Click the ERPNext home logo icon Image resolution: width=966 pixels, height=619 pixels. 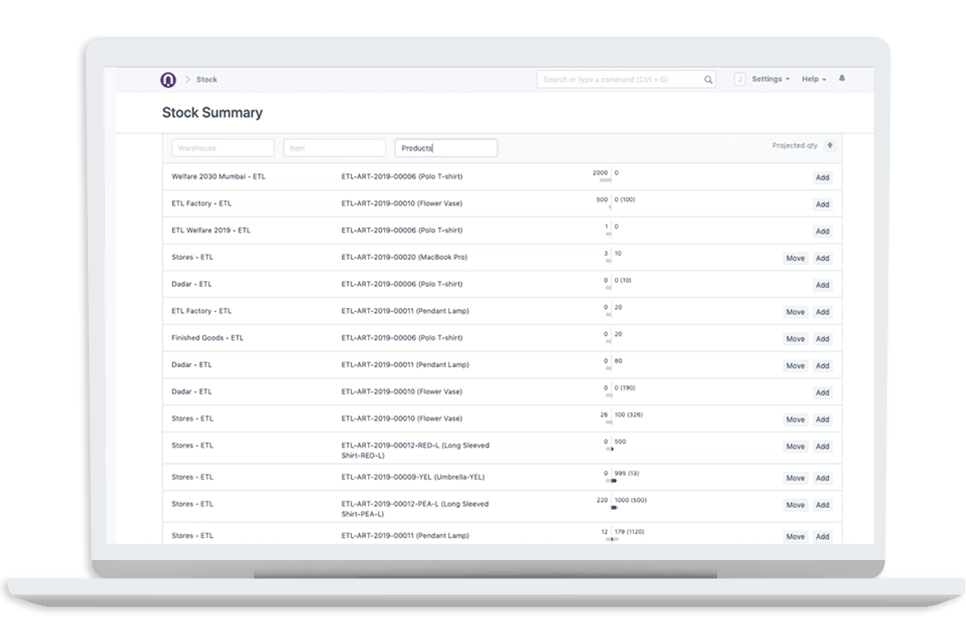coord(168,80)
